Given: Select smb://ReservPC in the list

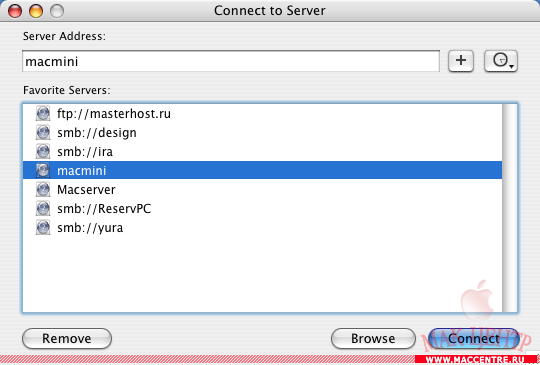Looking at the screenshot, I should point(262,208).
